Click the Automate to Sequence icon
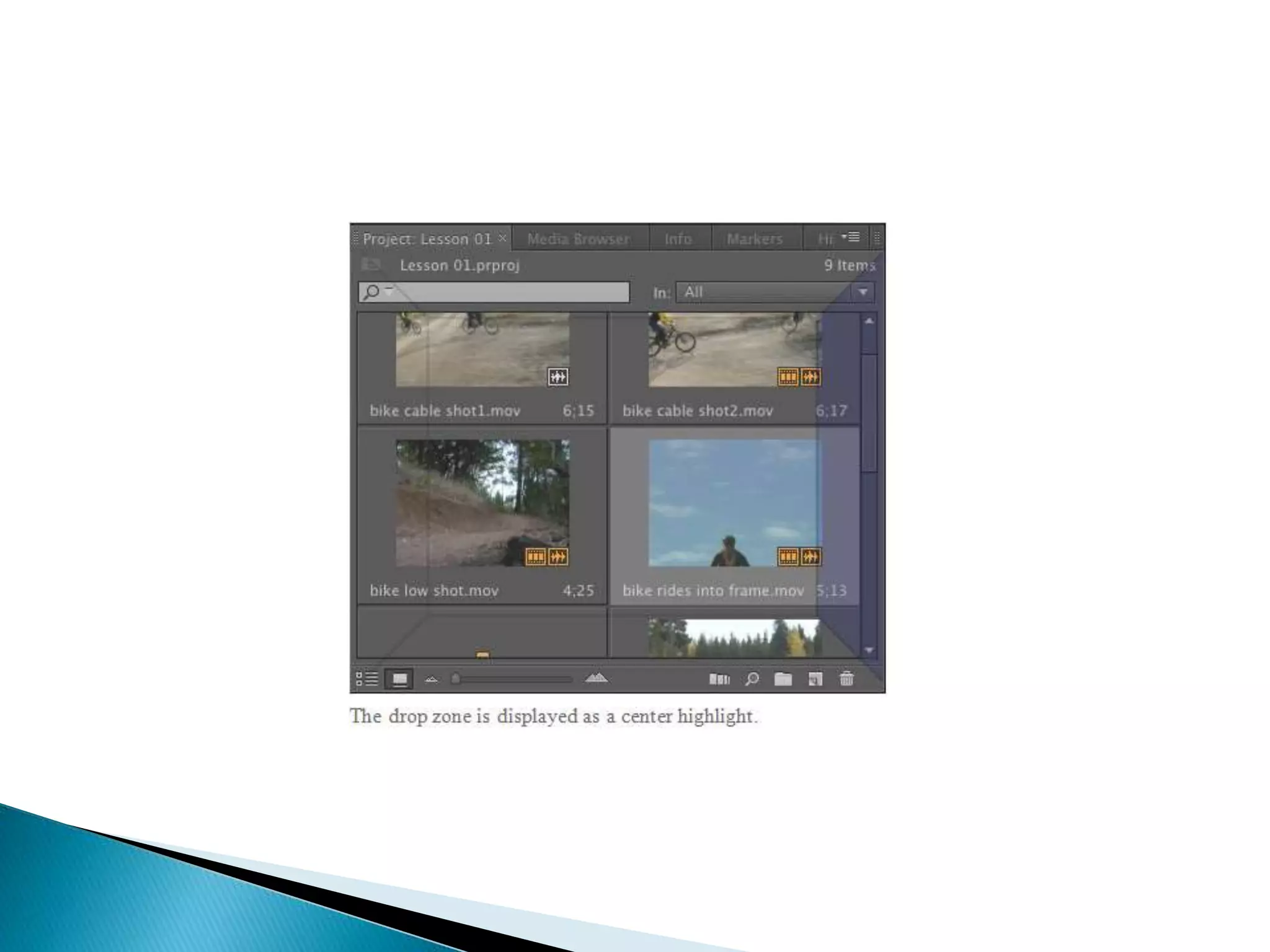The width and height of the screenshot is (1270, 952). [x=719, y=679]
